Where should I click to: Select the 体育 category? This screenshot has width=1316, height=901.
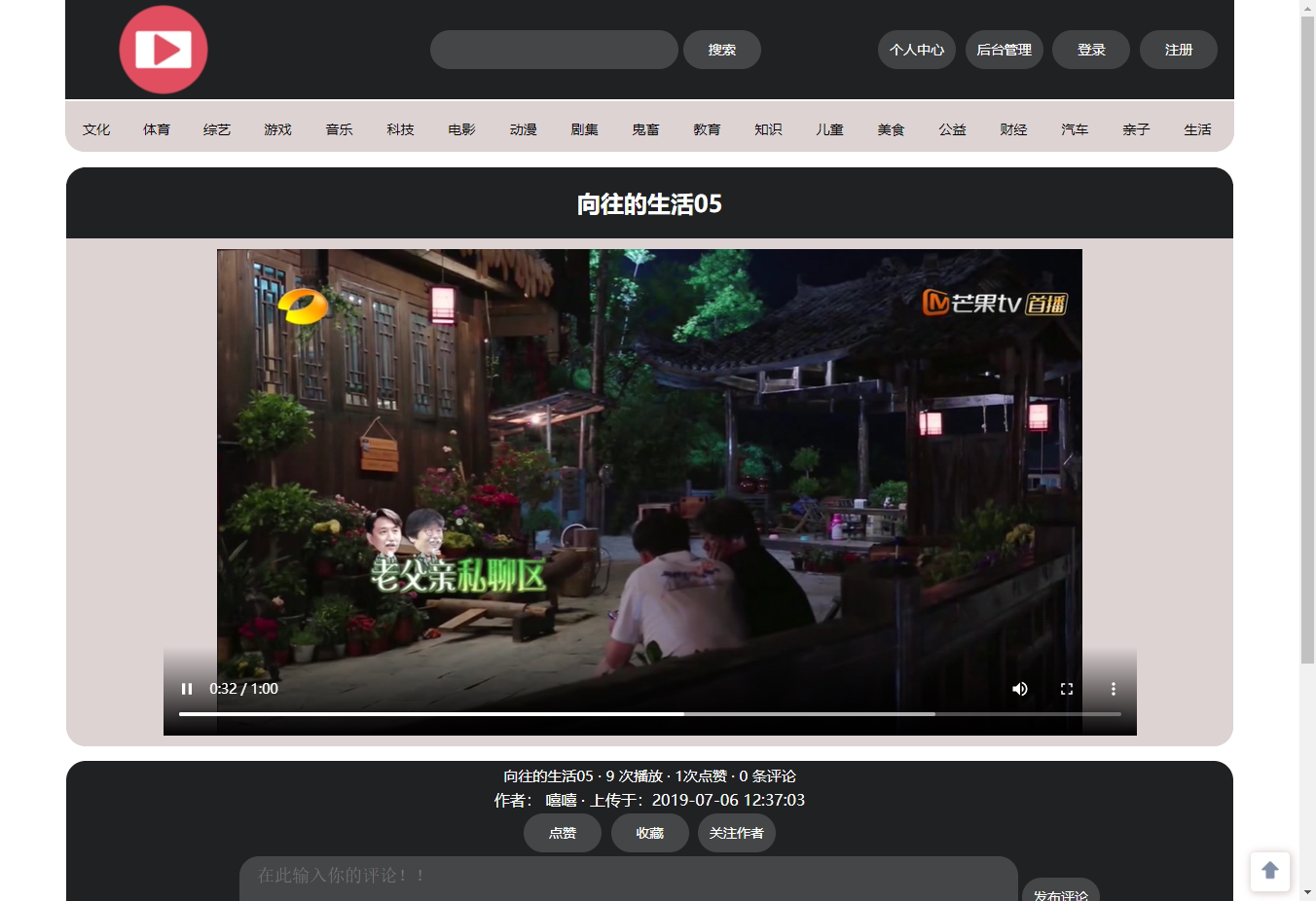tap(157, 129)
